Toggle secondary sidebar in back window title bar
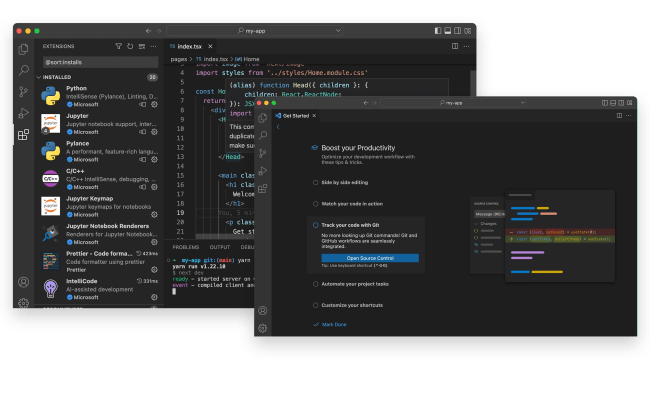This screenshot has height=400, width=650. (458, 31)
